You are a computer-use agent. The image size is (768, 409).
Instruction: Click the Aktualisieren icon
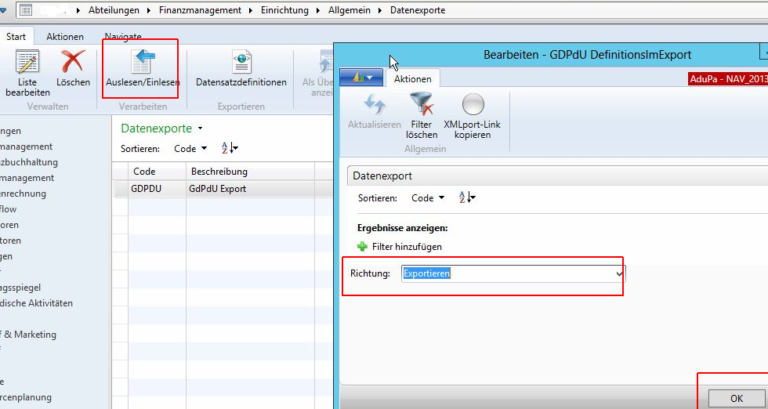coord(374,107)
